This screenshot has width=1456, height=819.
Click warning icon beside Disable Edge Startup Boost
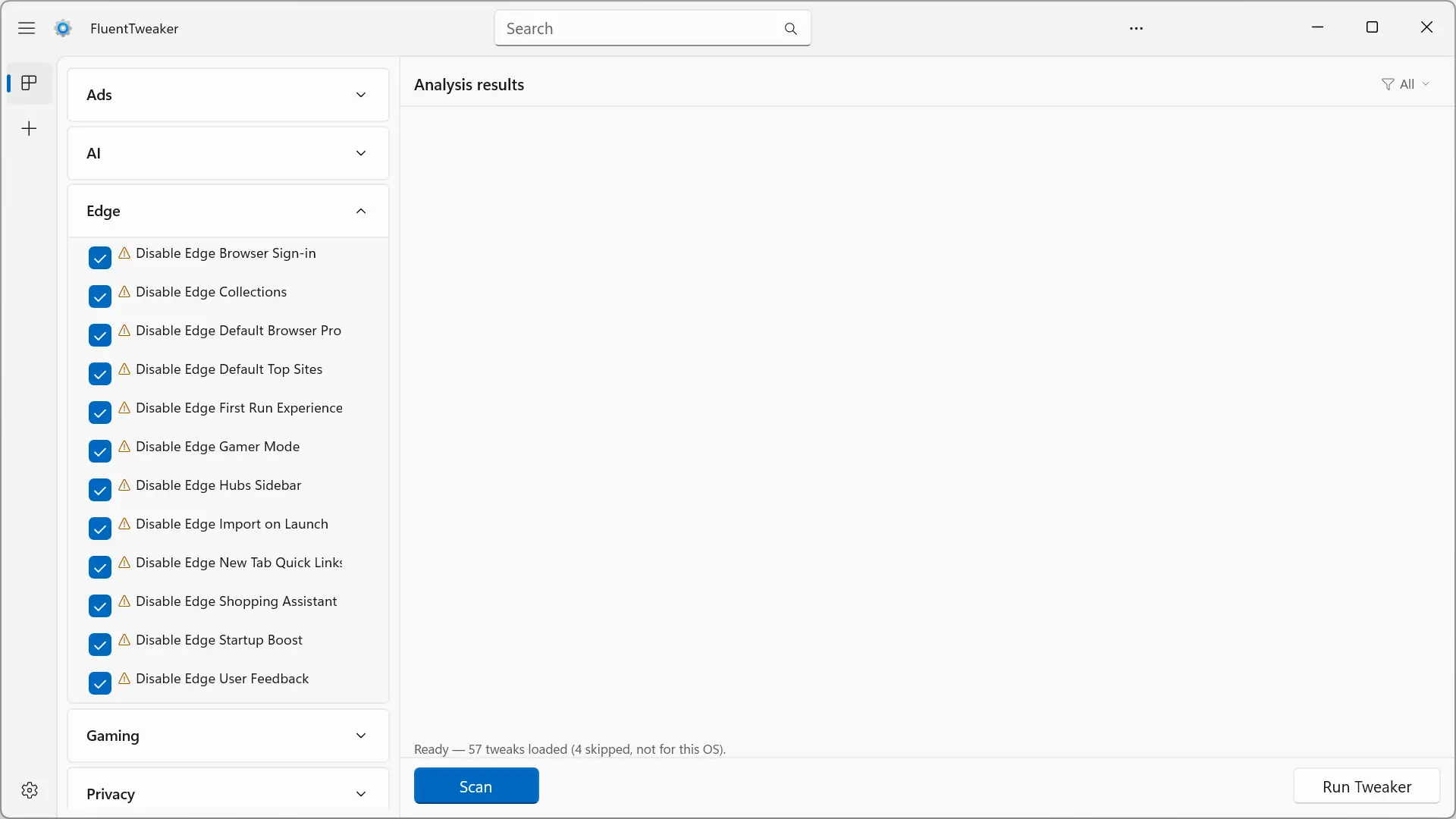(x=124, y=640)
